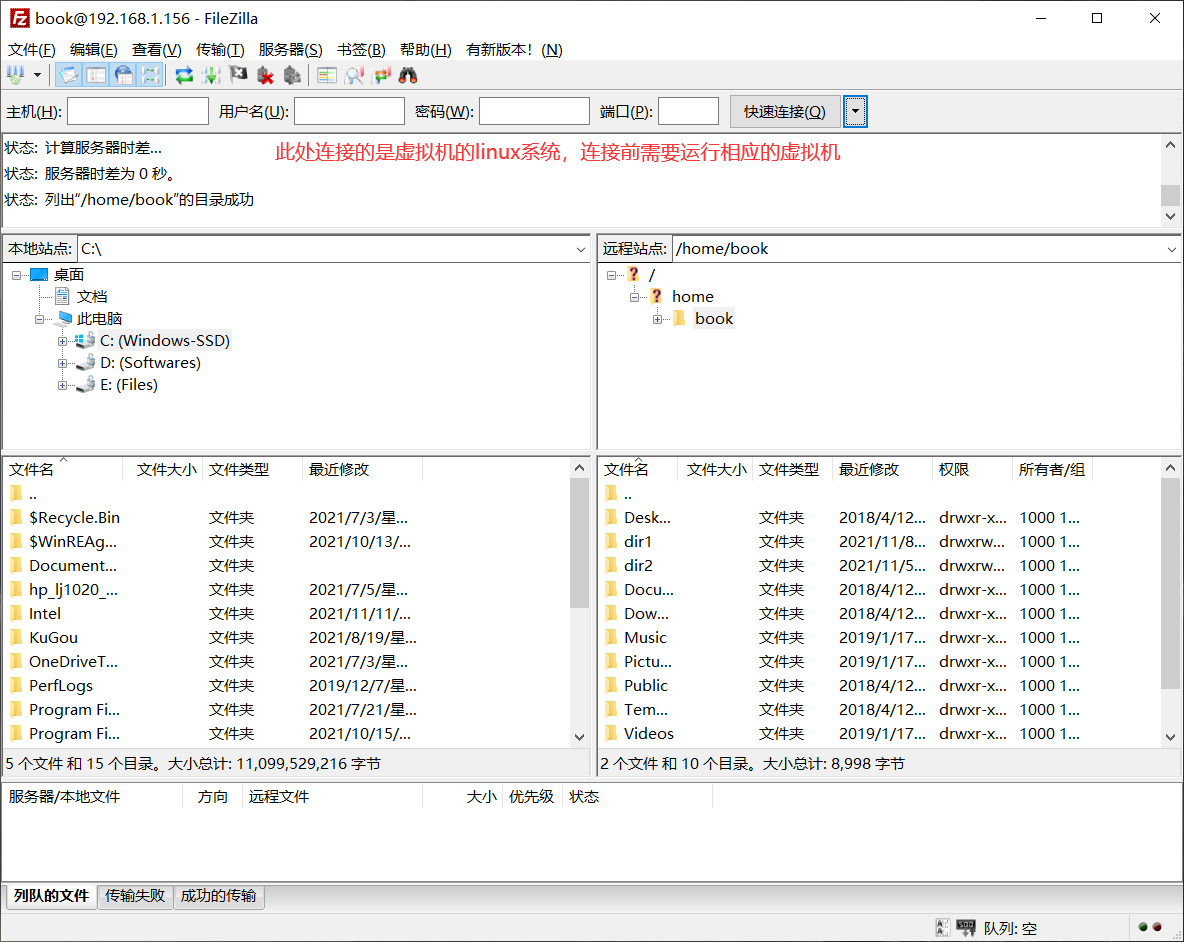This screenshot has width=1184, height=942.
Task: Open the 文件(F) menu
Action: (x=32, y=50)
